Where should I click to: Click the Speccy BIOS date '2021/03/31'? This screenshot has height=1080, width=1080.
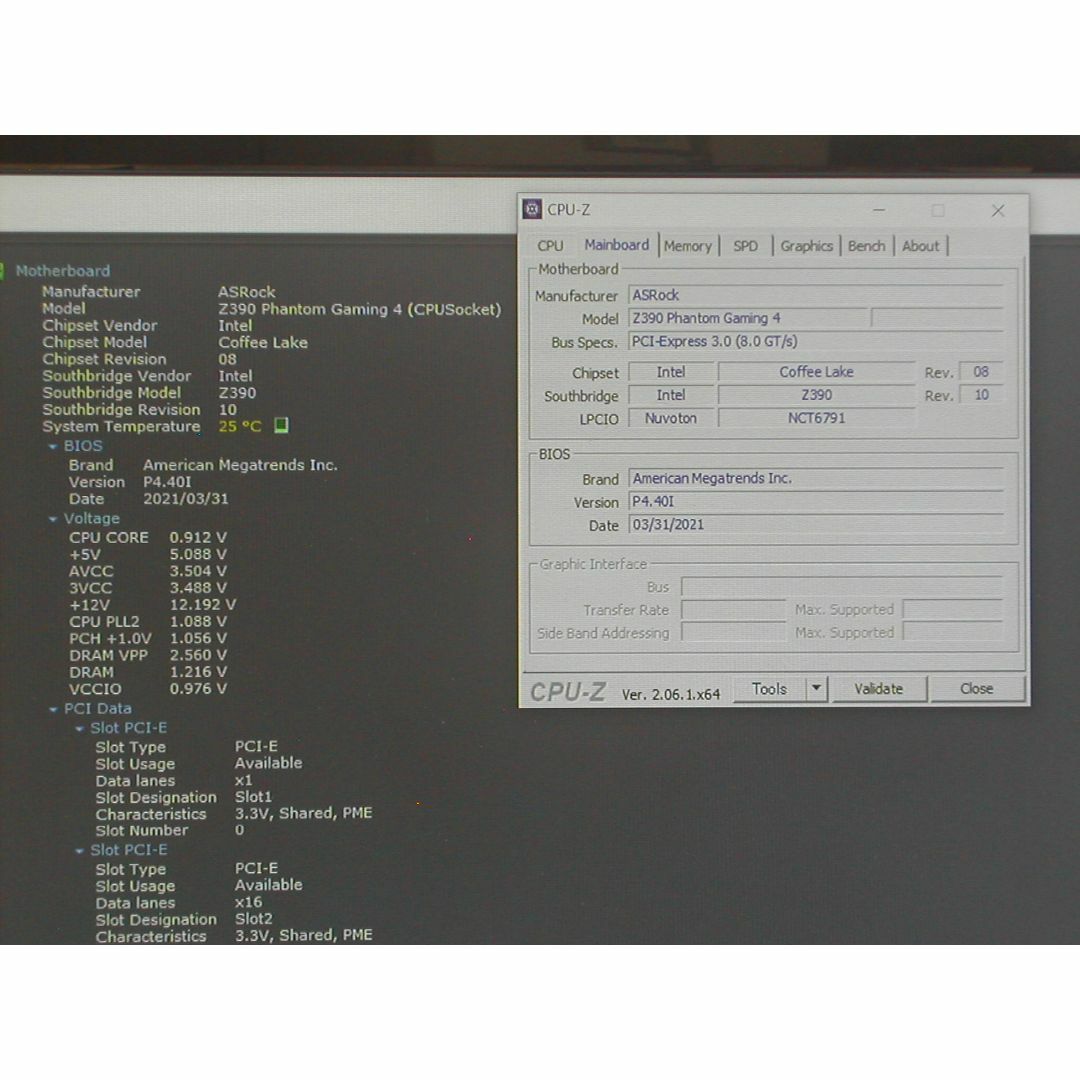[185, 499]
